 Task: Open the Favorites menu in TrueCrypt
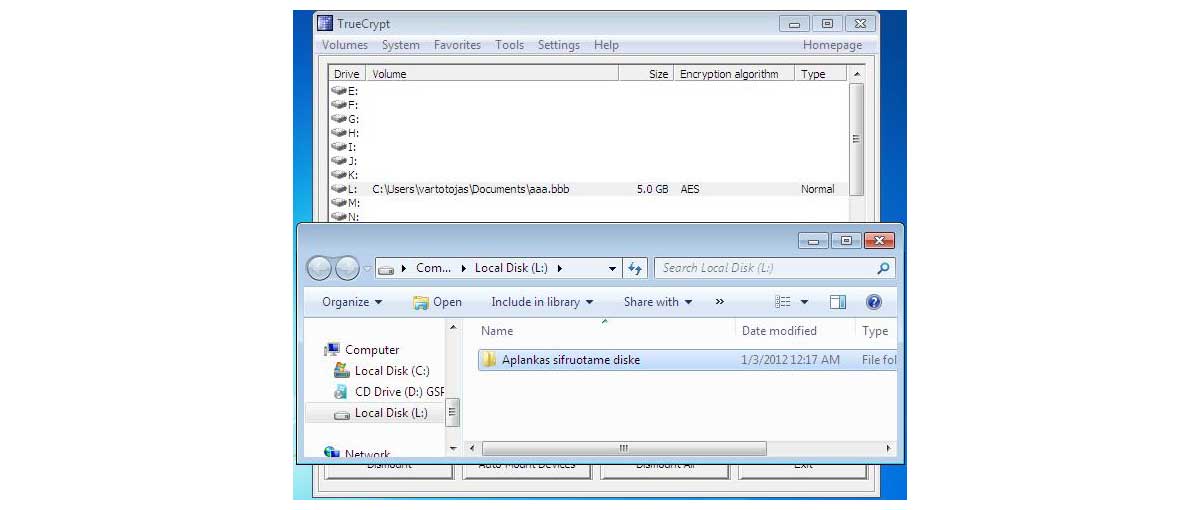pos(457,45)
